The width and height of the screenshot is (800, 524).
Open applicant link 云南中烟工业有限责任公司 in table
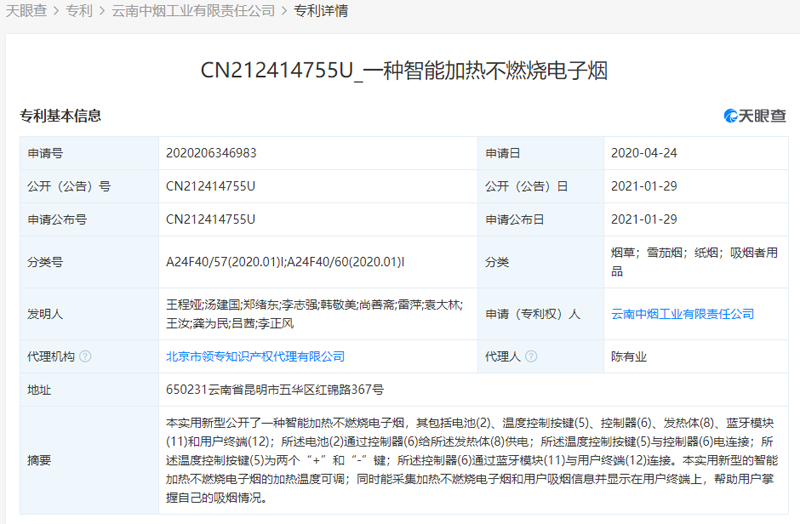point(683,314)
